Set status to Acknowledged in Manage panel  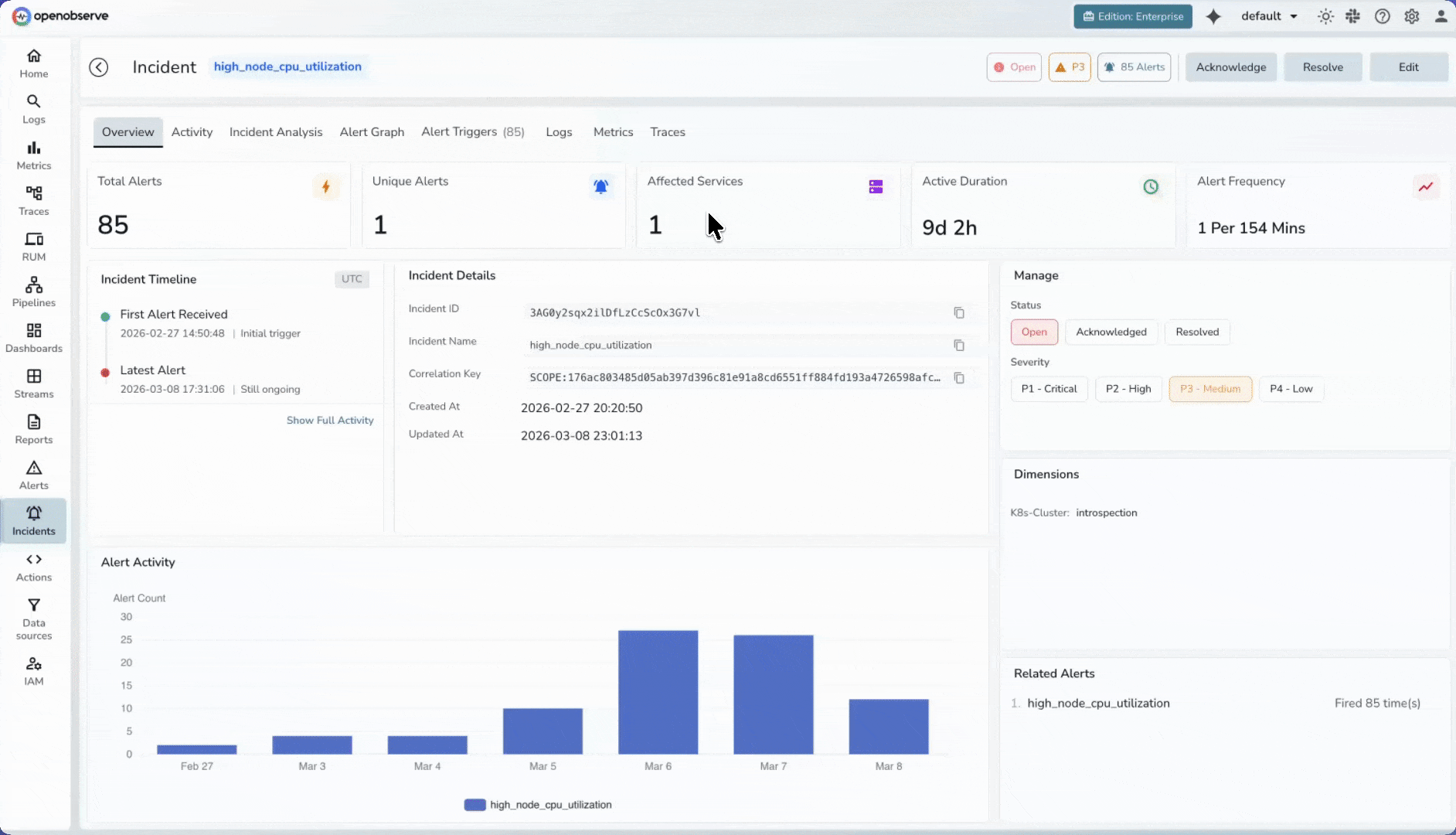point(1111,332)
